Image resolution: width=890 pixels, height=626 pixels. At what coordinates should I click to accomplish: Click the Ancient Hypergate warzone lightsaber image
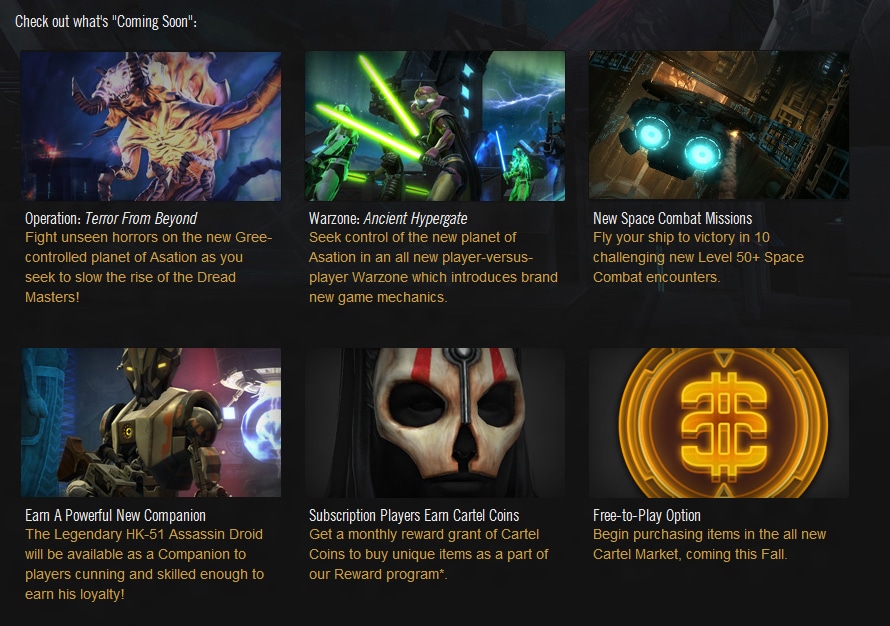tap(435, 126)
